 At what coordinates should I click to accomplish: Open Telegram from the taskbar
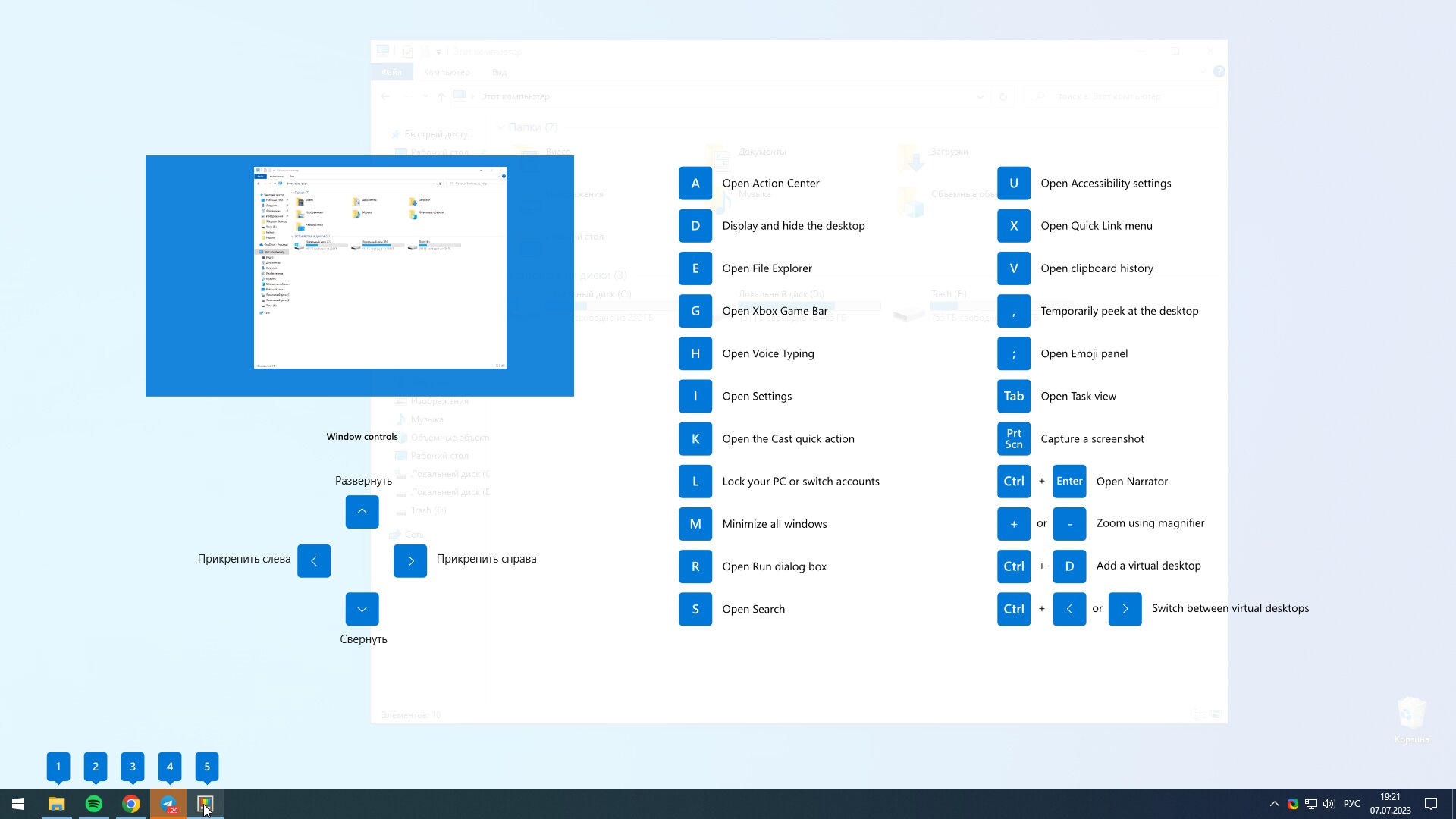[x=168, y=804]
